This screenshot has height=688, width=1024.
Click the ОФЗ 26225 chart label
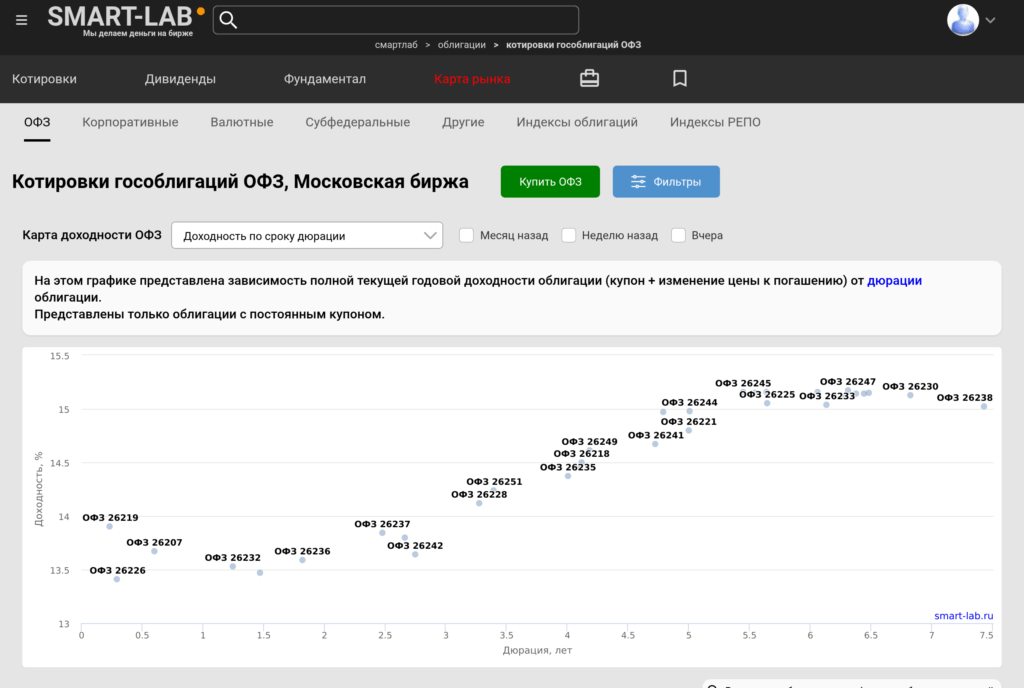pos(767,394)
